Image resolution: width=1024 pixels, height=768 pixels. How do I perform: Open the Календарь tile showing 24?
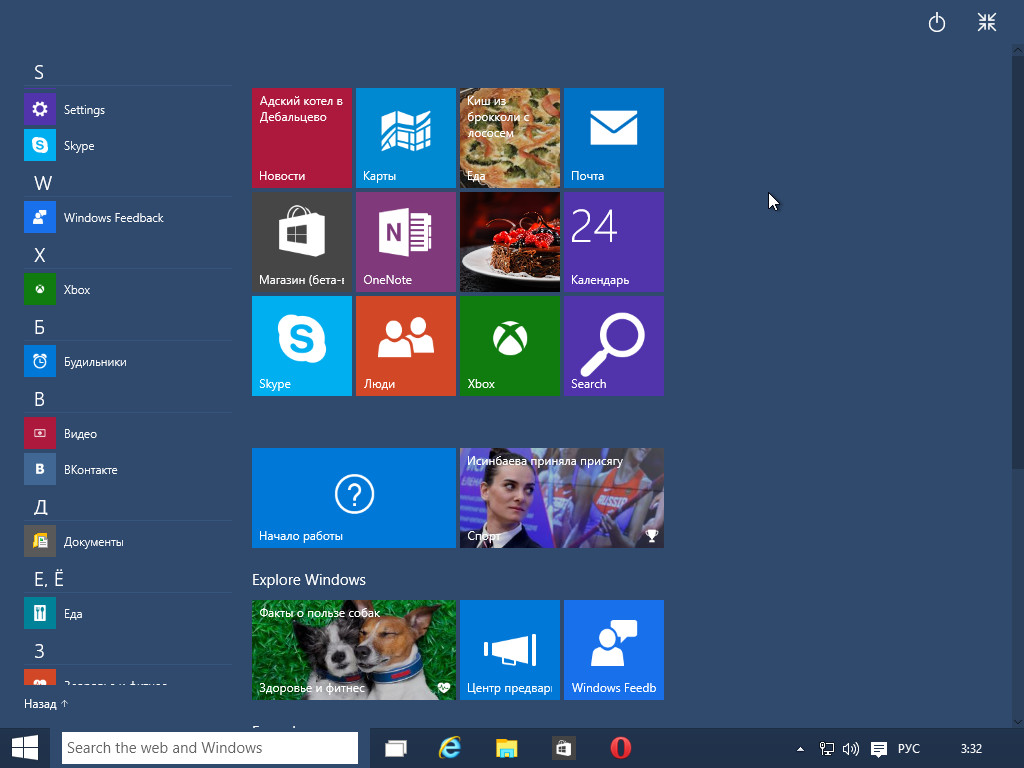[614, 242]
